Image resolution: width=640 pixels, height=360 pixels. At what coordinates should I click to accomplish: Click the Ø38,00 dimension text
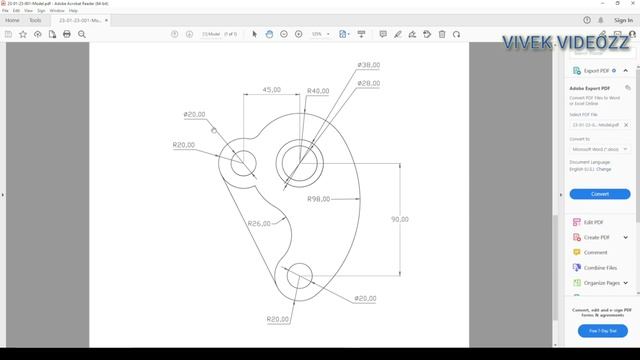369,65
